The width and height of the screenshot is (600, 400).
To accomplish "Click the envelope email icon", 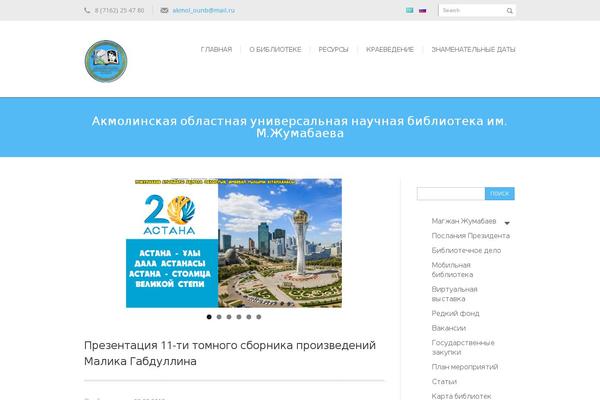I will pyautogui.click(x=164, y=10).
